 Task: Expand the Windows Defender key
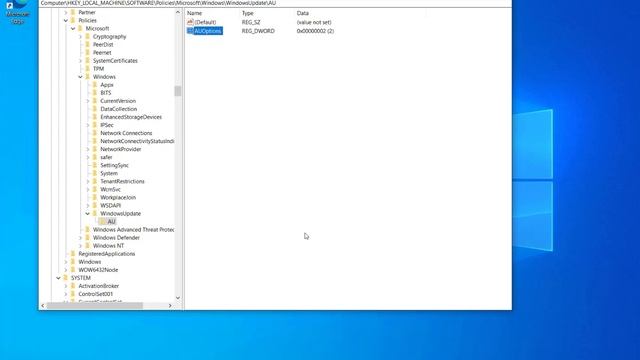click(x=80, y=238)
